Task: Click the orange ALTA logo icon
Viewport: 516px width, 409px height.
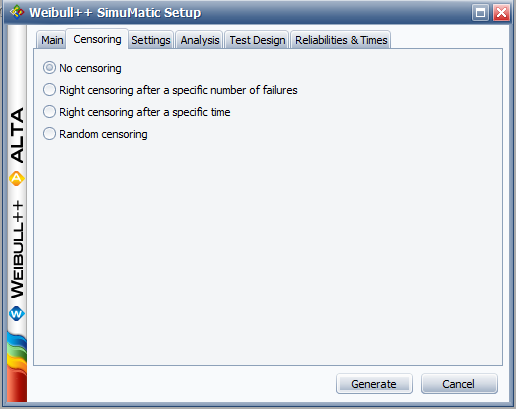Action: [17, 178]
